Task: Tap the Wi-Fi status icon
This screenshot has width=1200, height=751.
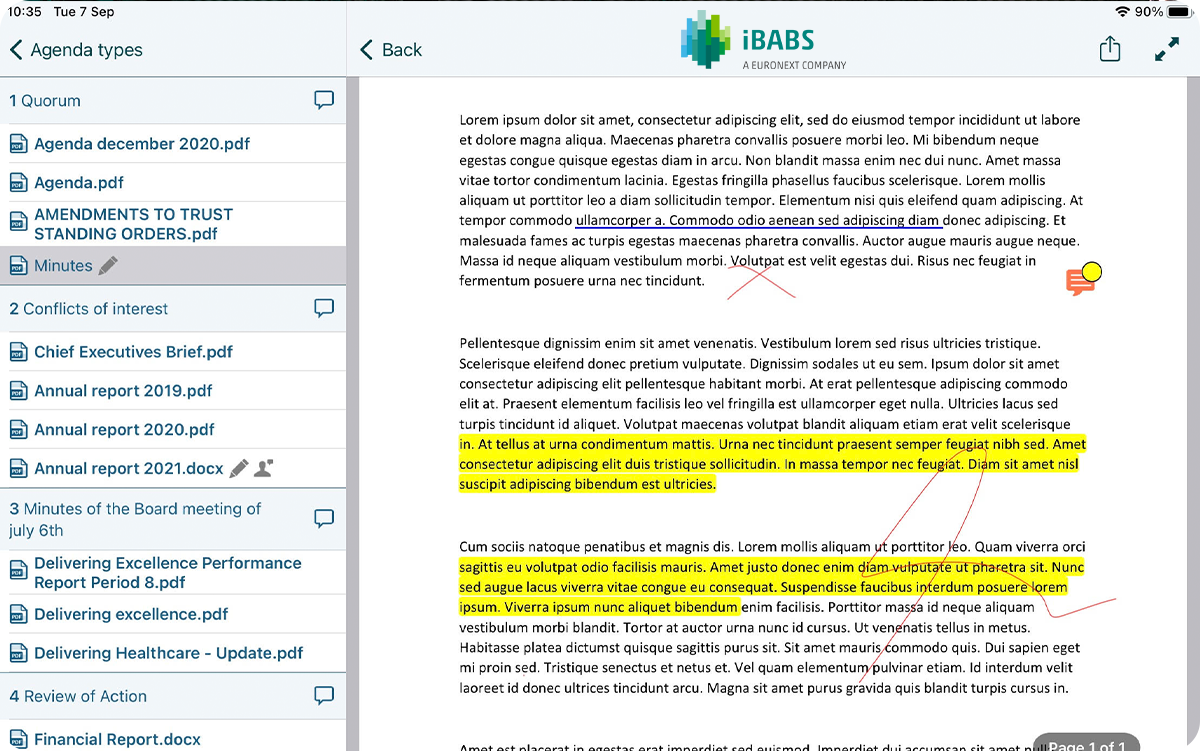Action: [x=1123, y=11]
